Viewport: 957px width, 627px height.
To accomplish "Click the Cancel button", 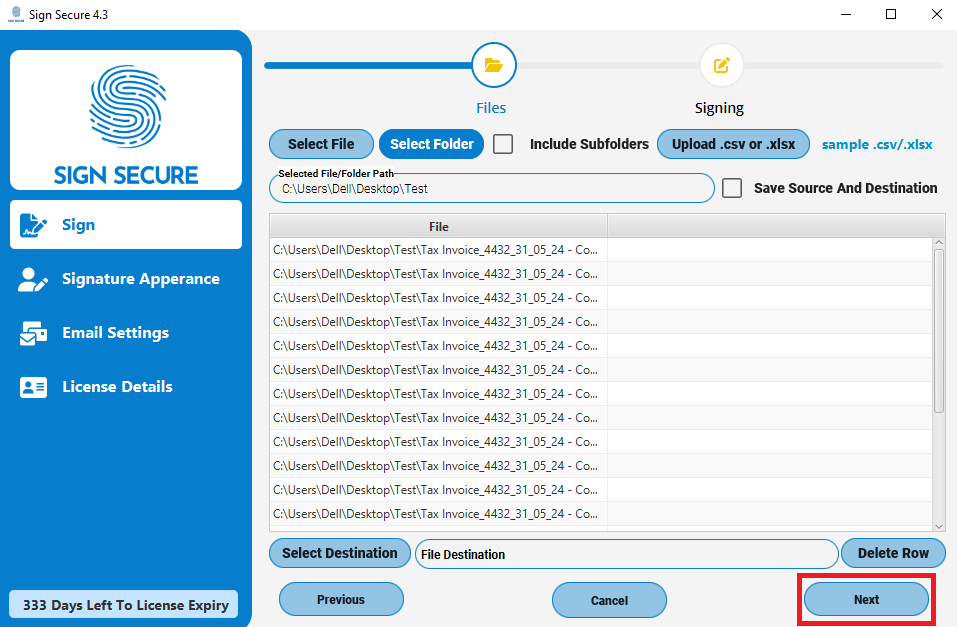I will pyautogui.click(x=609, y=600).
